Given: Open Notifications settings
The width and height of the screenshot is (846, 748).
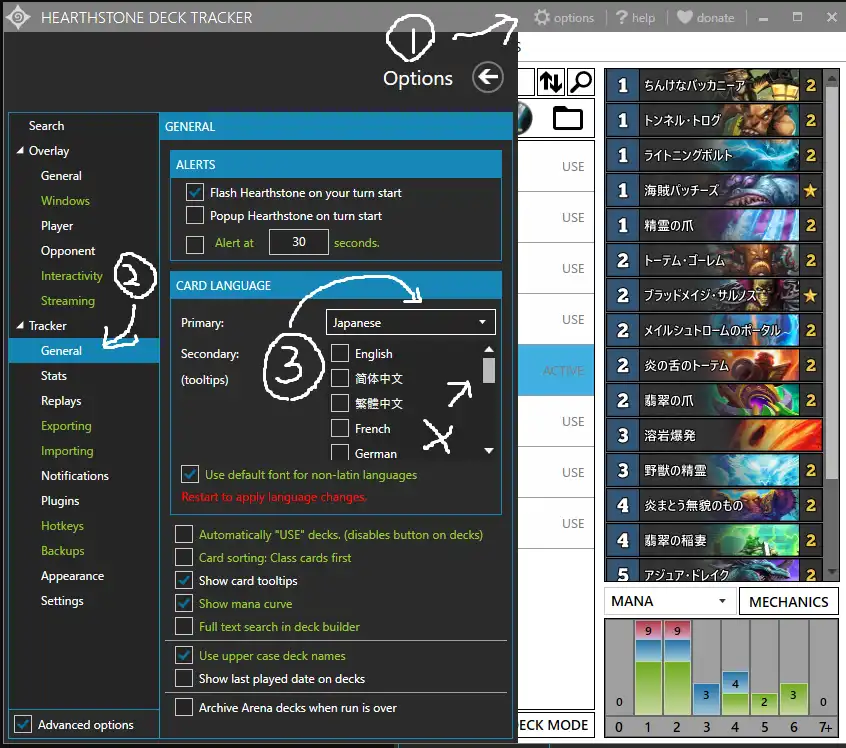Looking at the screenshot, I should pos(75,475).
